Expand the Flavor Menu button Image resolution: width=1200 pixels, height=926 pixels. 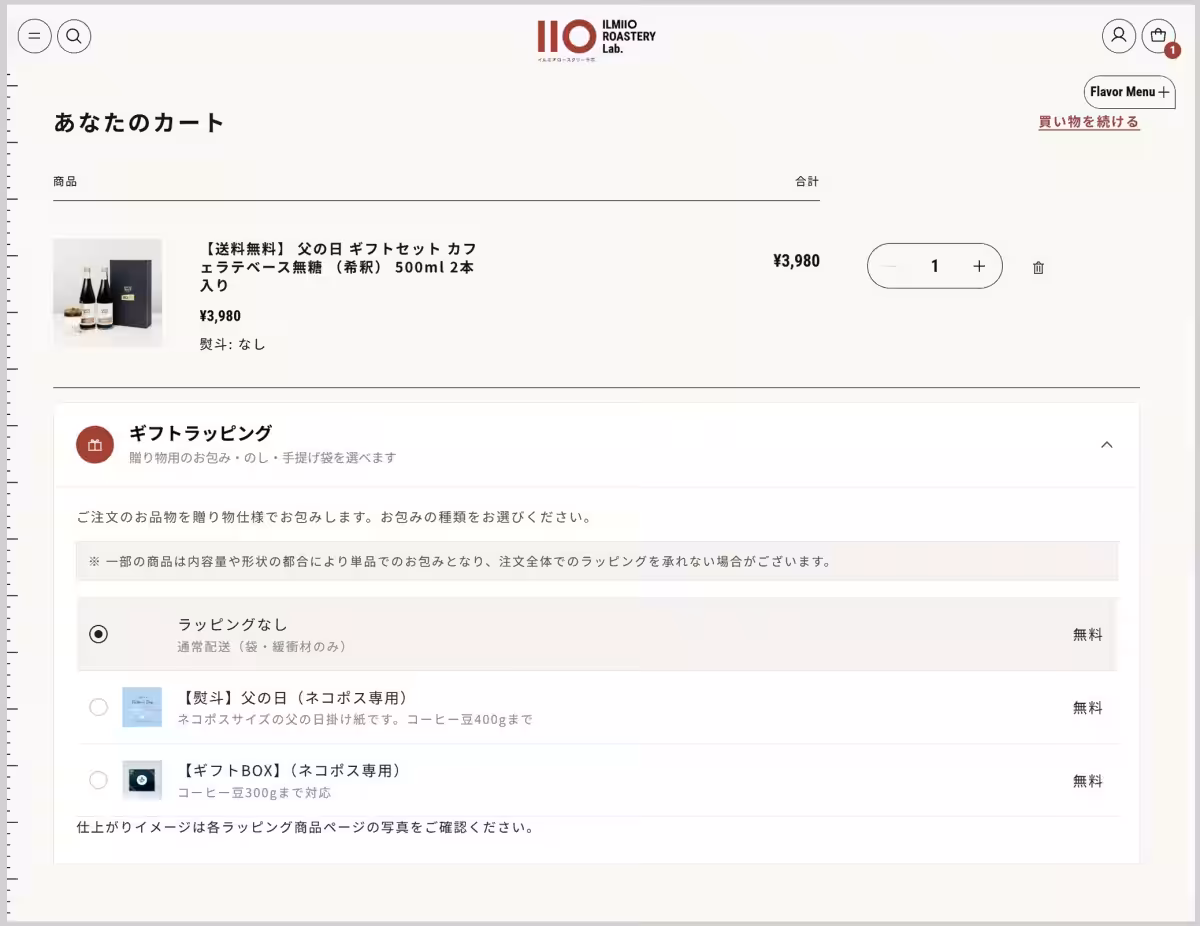(1130, 92)
